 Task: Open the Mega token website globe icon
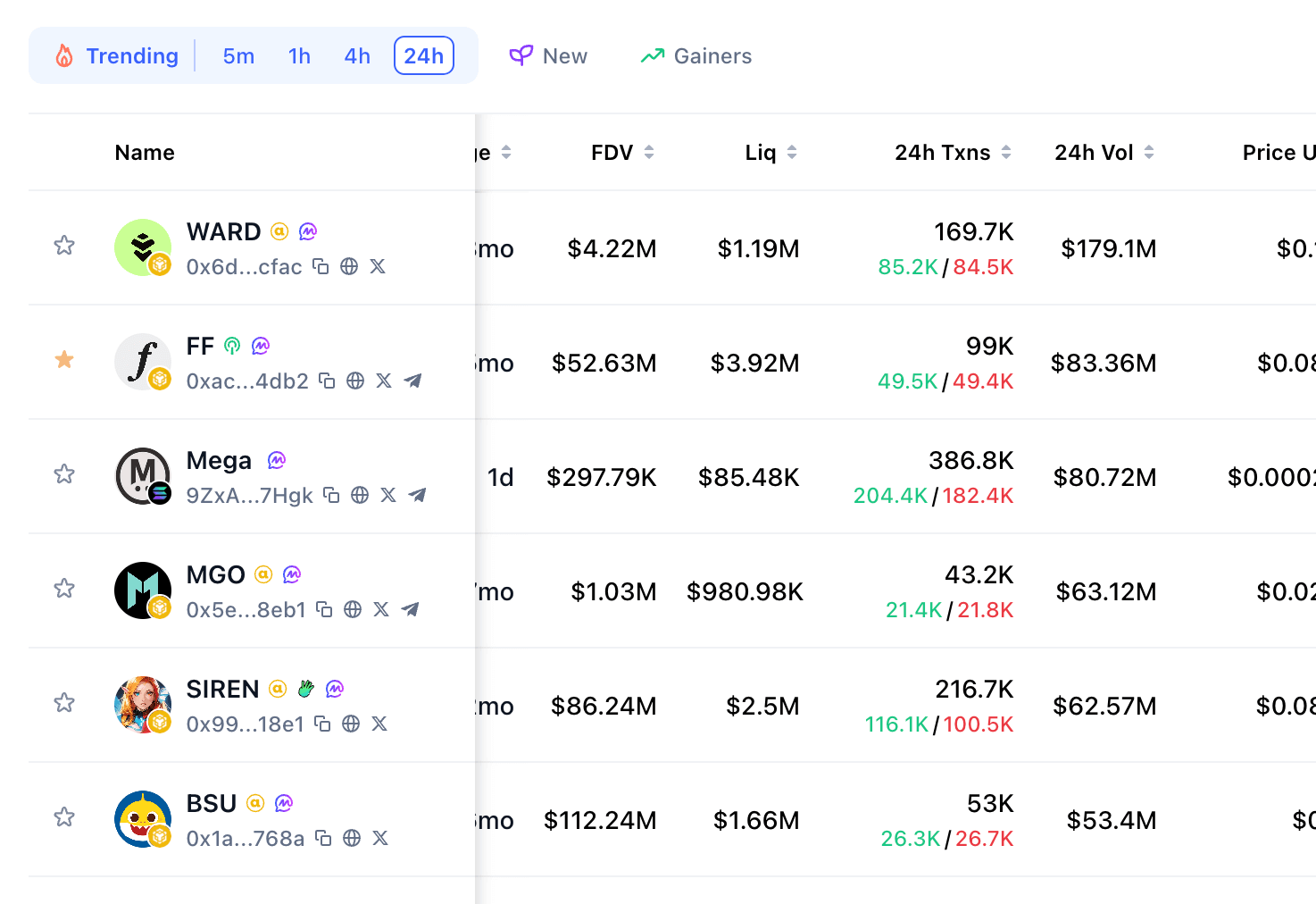360,496
